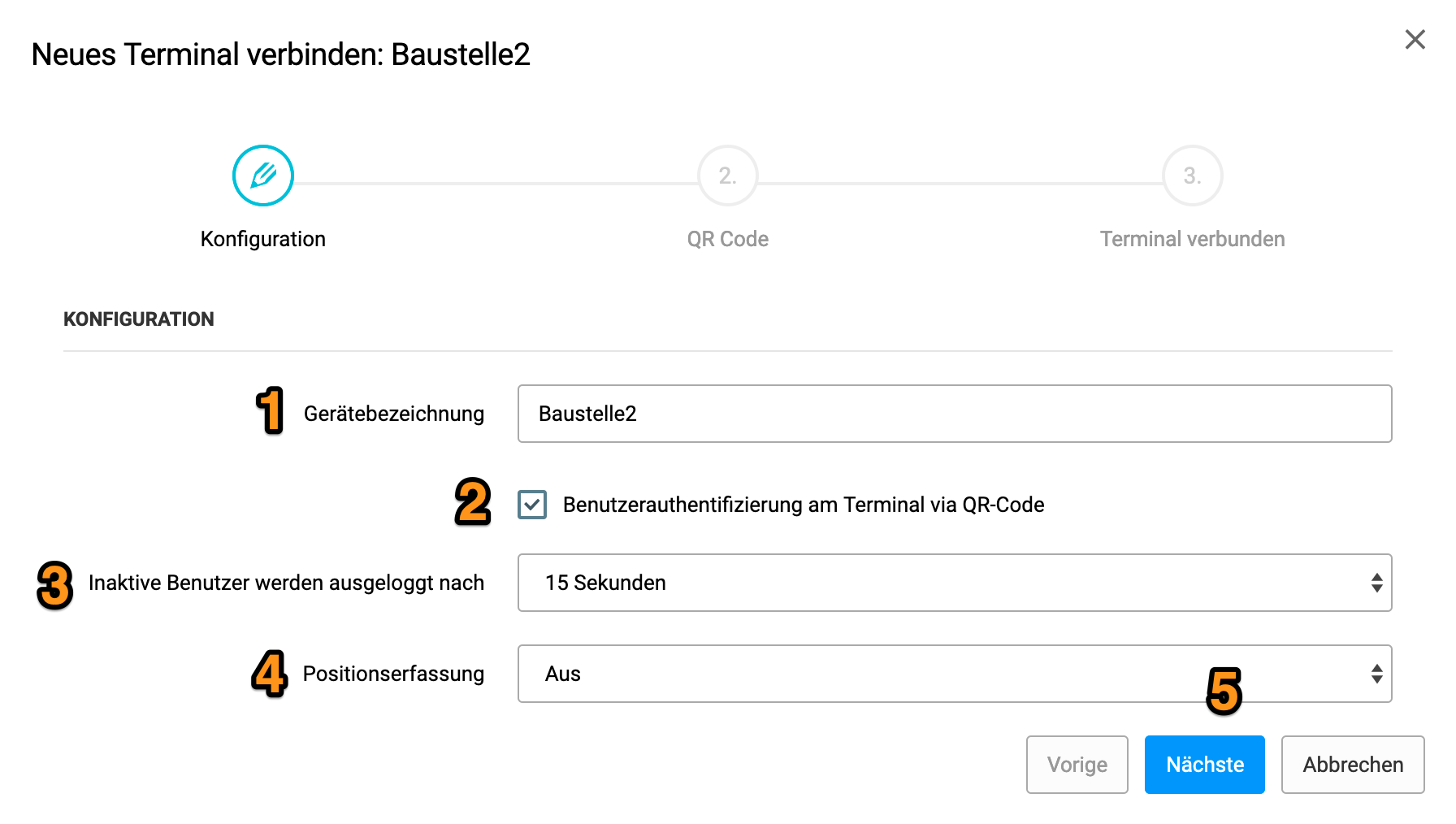Select step 2 circle for QR Code

click(x=727, y=176)
